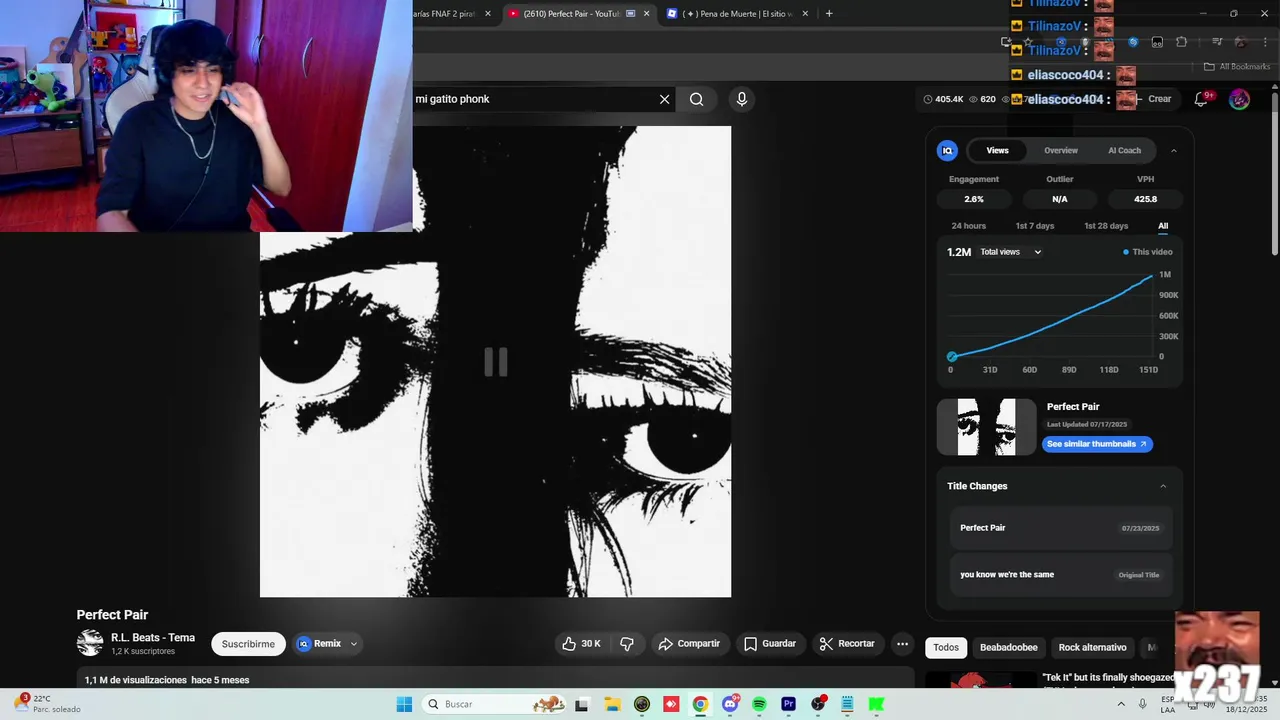
Task: Open the R.L. Beats - Tema channel link
Action: (x=153, y=638)
